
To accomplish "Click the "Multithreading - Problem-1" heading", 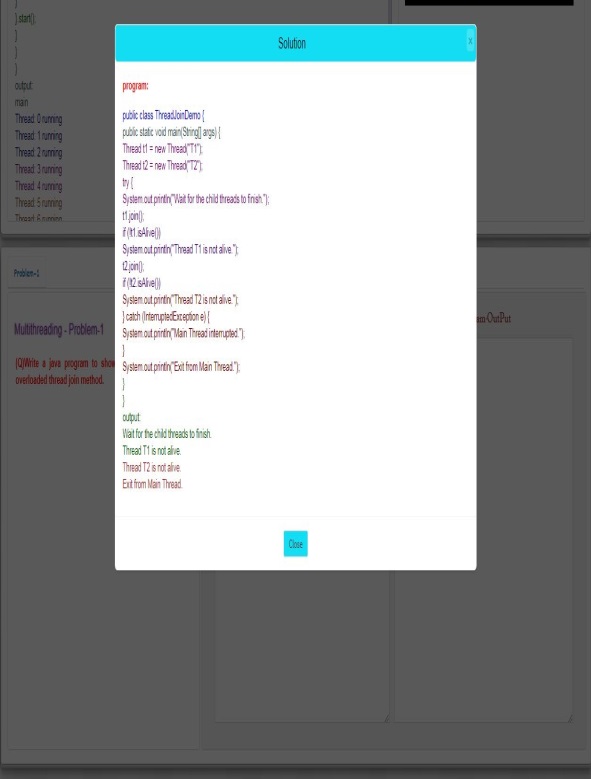I will (x=59, y=329).
